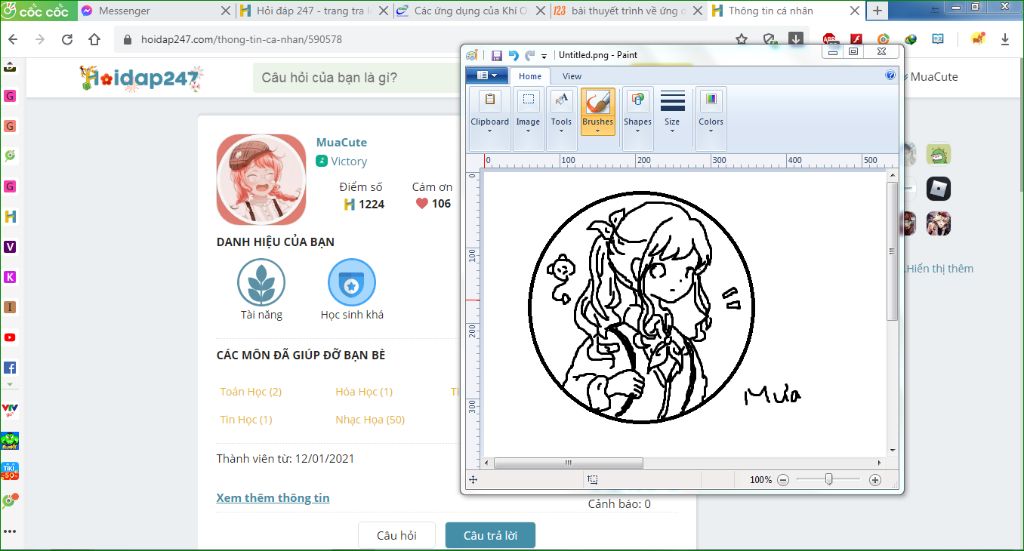
Task: Click the Hiển thị thêm link
Action: coord(940,268)
